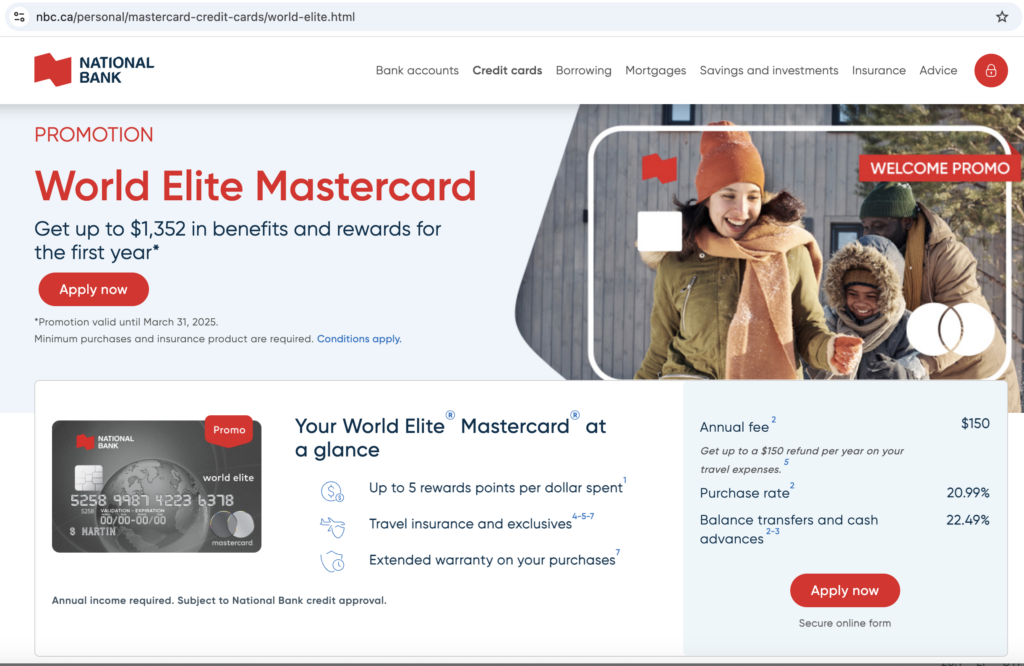Click 'Travel insurance and exclusives' text
This screenshot has width=1024, height=666.
coord(470,524)
